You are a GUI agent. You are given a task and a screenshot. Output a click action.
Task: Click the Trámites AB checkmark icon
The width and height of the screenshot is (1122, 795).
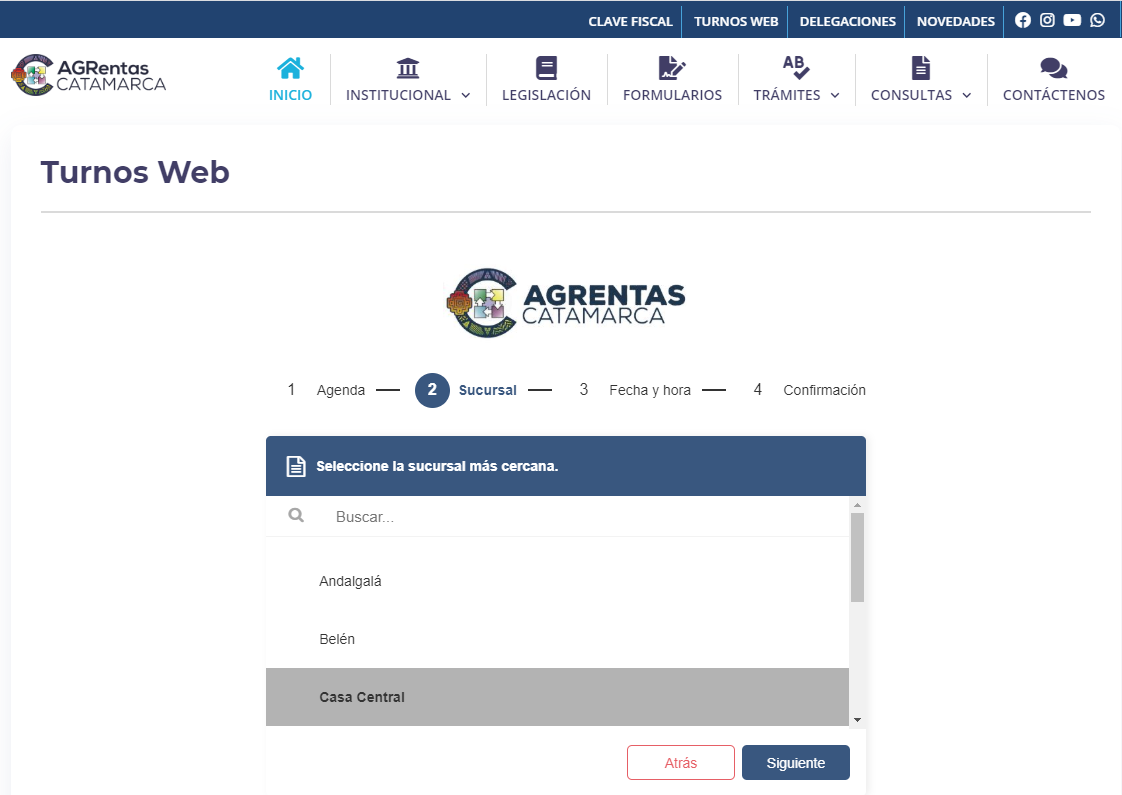(x=796, y=68)
